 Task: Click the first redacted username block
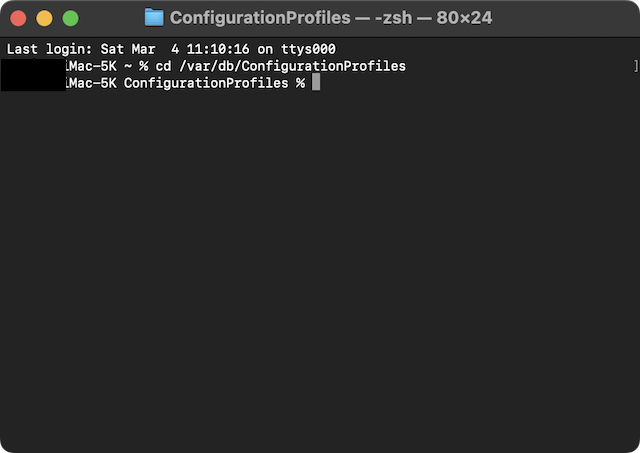point(33,66)
